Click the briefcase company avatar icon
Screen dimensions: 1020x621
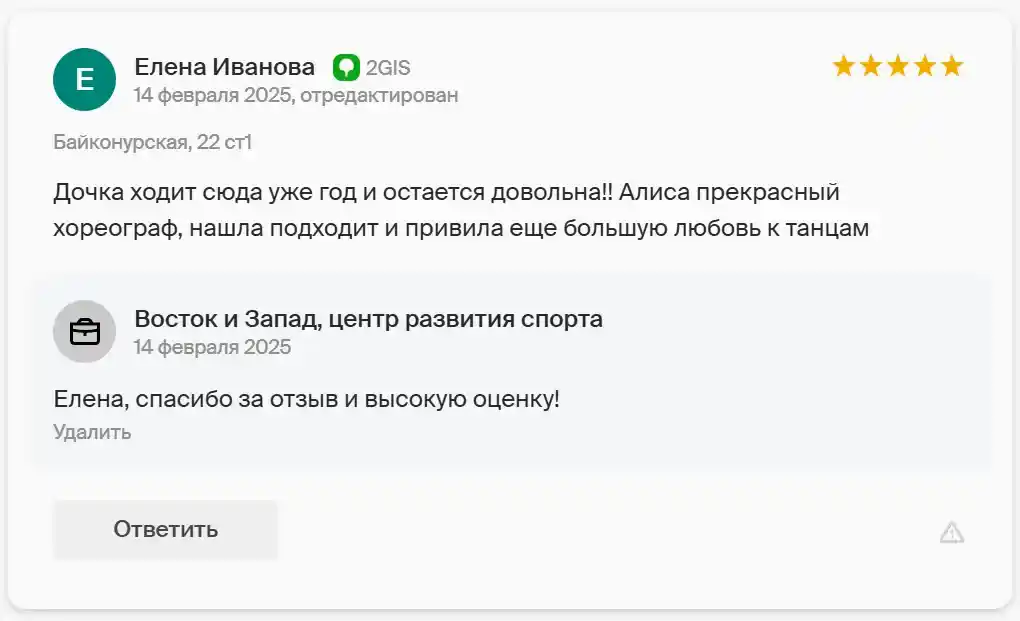coord(85,331)
